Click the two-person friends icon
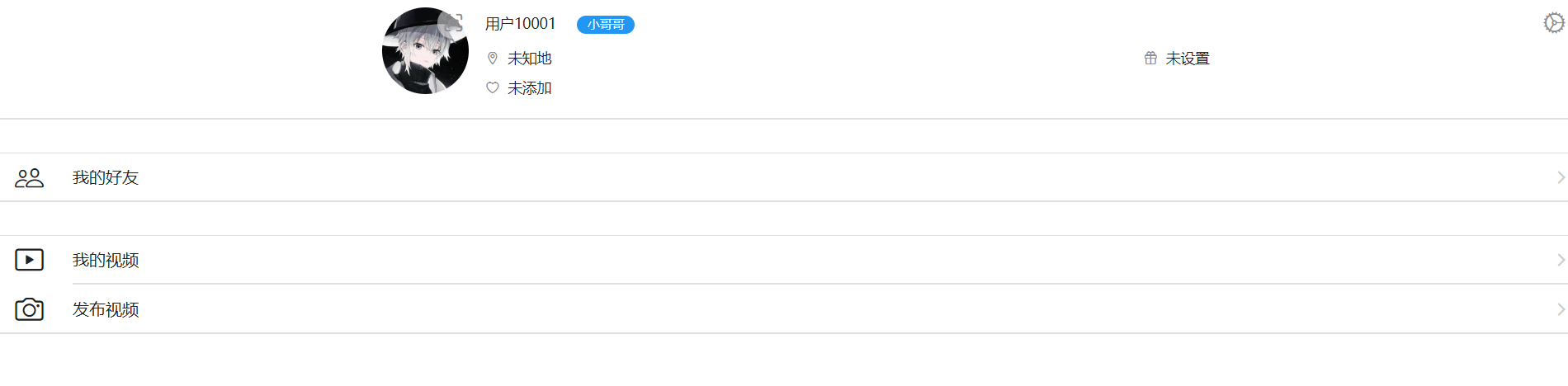The height and width of the screenshot is (386, 1568). 29,178
